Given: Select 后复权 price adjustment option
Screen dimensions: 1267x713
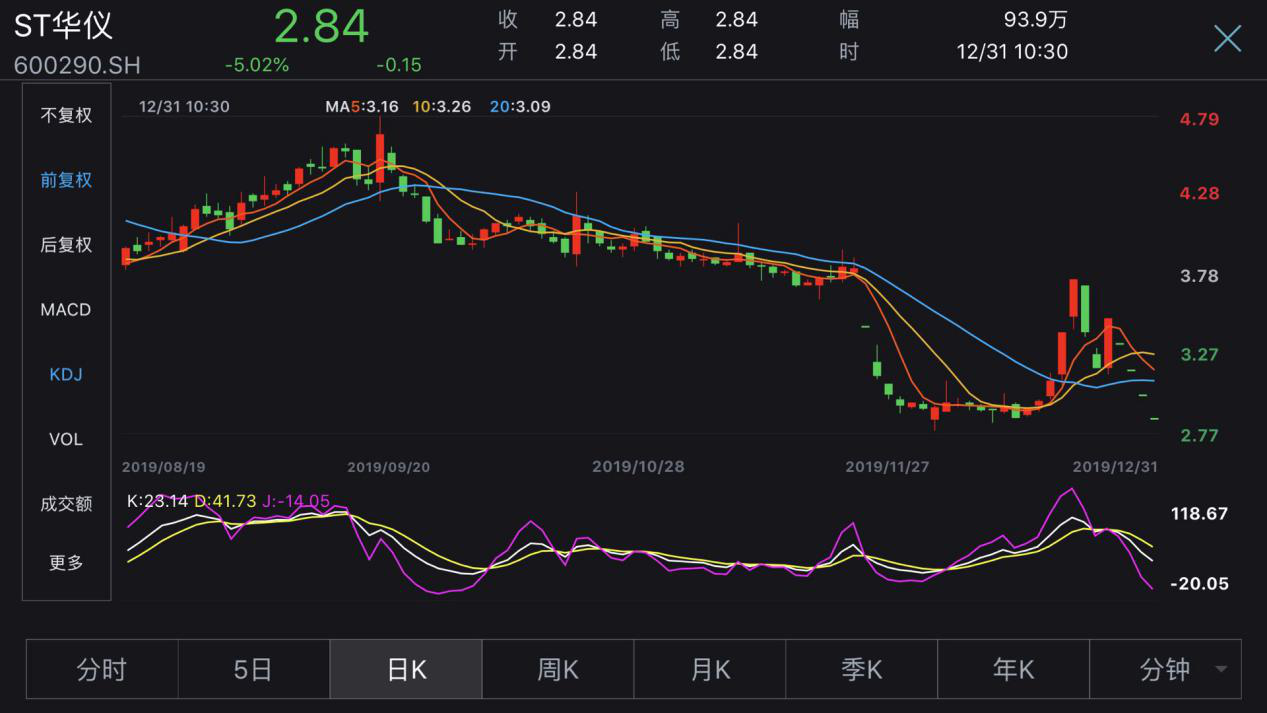Looking at the screenshot, I should 66,245.
